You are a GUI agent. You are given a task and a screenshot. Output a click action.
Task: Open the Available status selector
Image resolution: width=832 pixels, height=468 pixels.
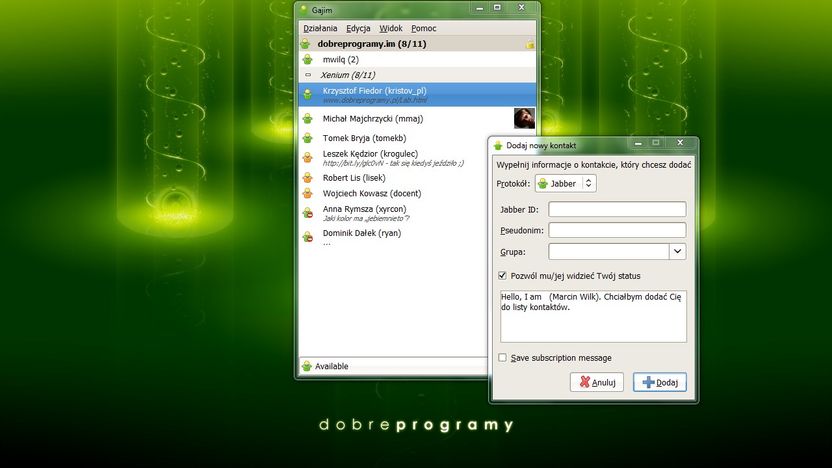tap(393, 366)
